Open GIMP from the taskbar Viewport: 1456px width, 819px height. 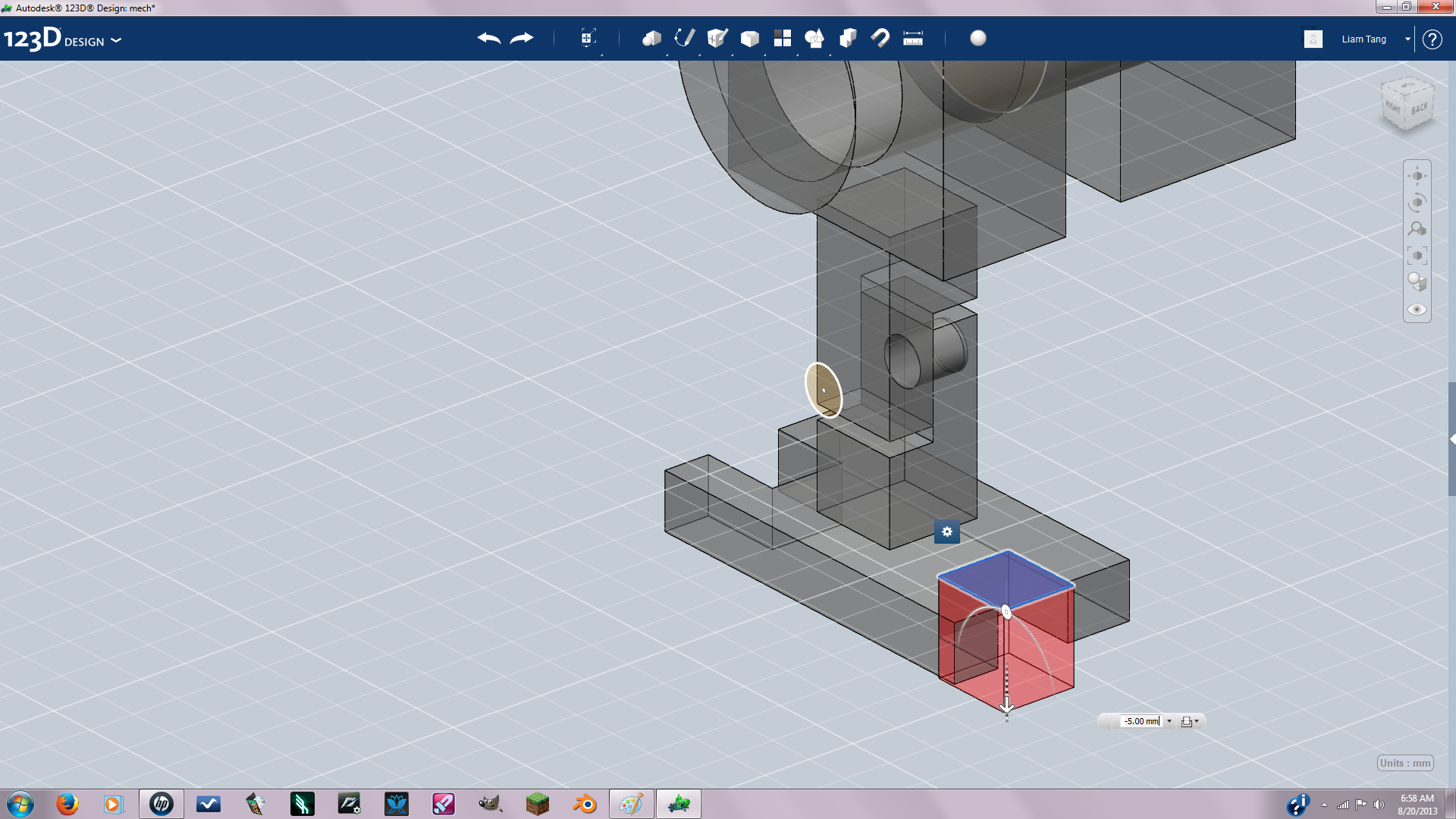pyautogui.click(x=491, y=804)
